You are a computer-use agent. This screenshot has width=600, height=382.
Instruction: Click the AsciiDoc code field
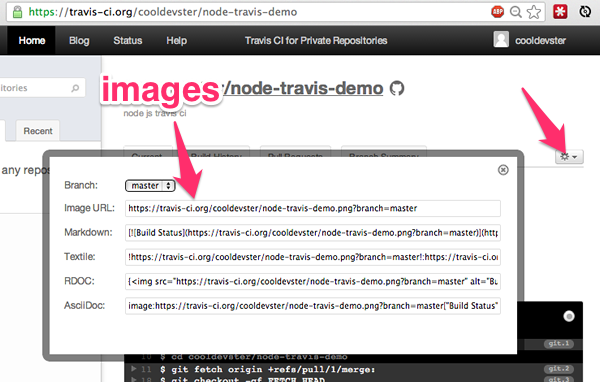click(x=313, y=306)
